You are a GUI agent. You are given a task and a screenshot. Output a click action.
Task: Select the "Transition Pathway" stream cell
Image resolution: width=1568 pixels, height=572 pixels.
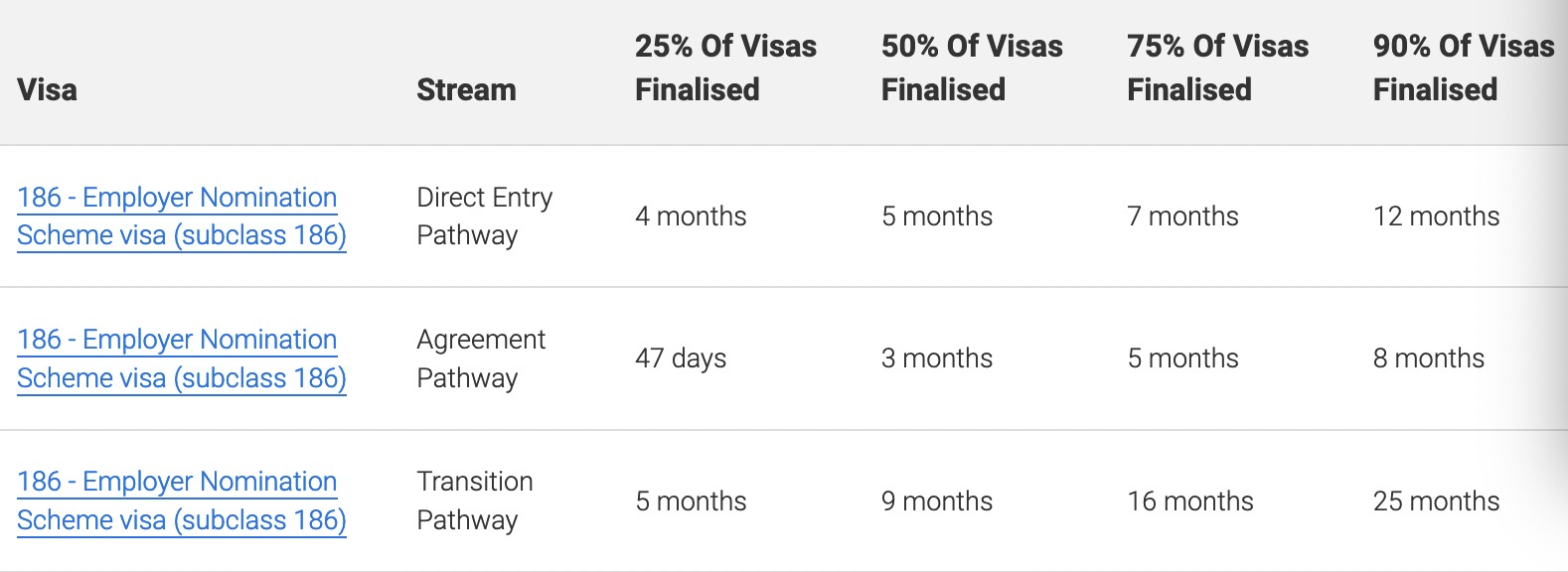click(474, 500)
